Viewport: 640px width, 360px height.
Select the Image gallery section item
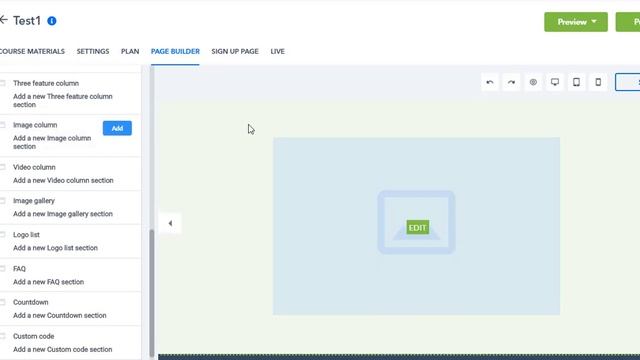(x=71, y=207)
